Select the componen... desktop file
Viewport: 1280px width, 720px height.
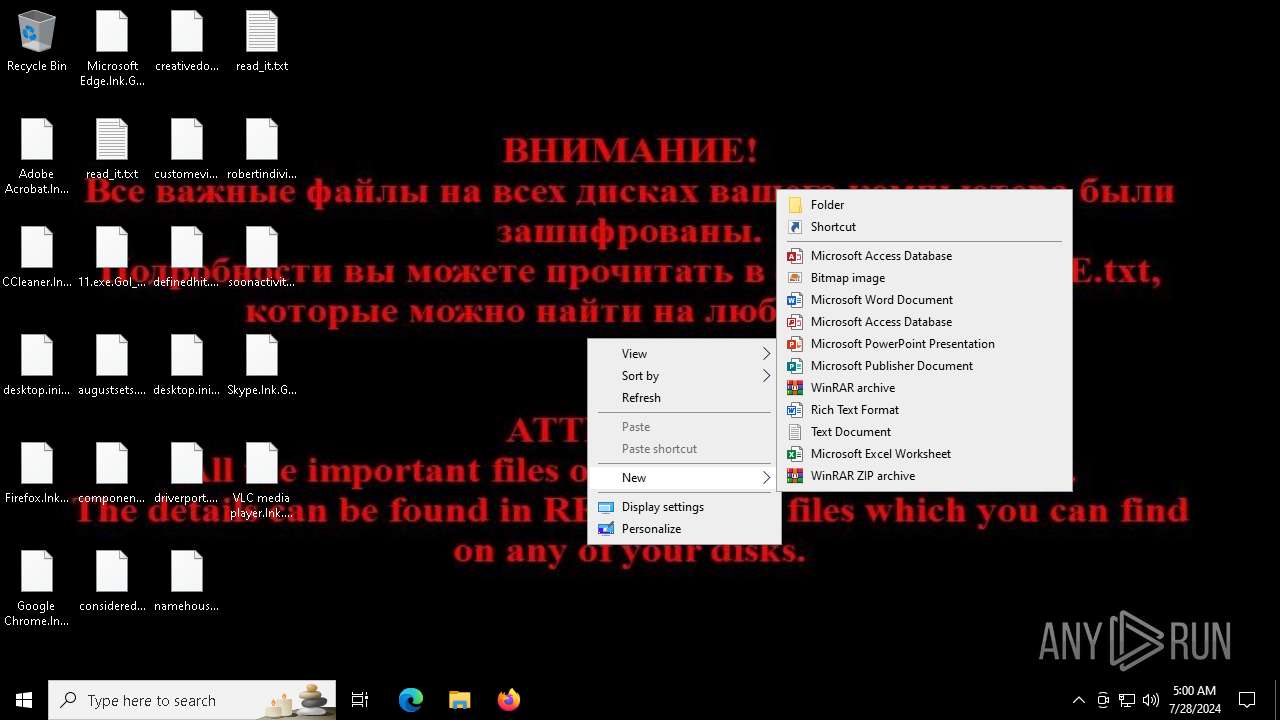(112, 474)
